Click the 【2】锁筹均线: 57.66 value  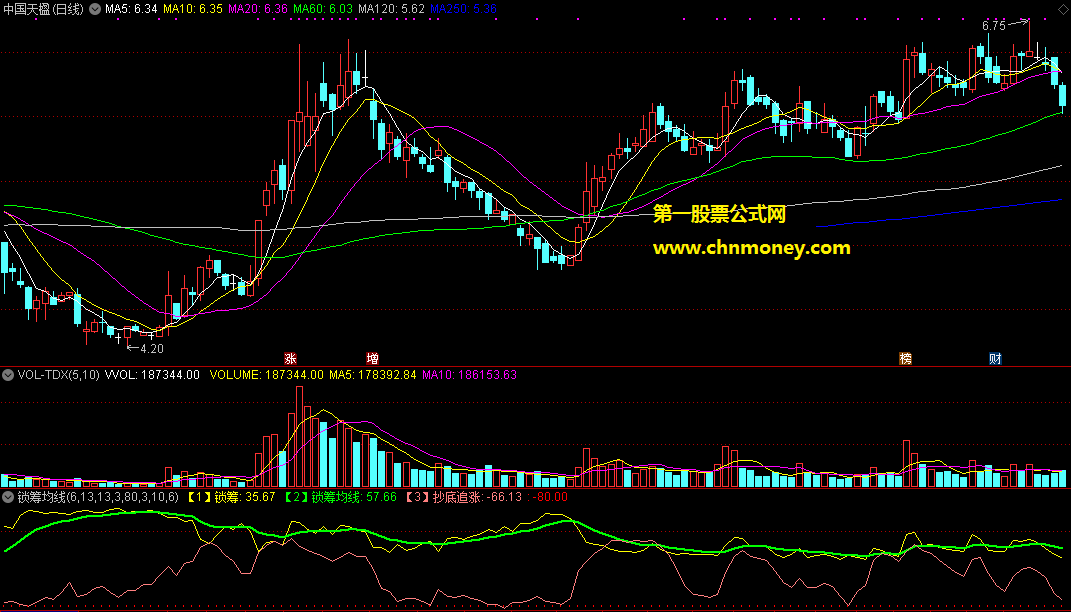[x=339, y=497]
